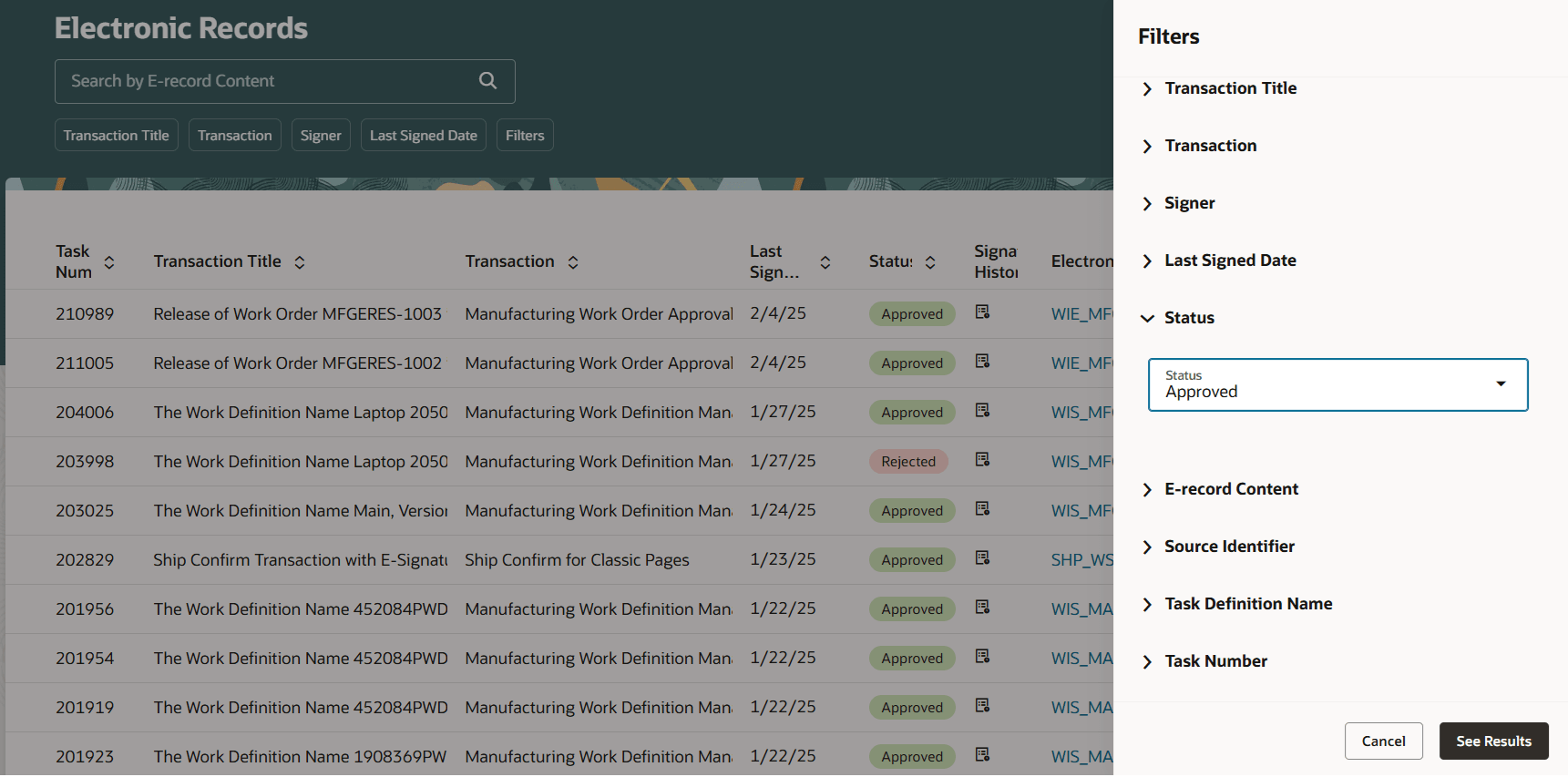The height and width of the screenshot is (777, 1568).
Task: View signature history icon for task 202829
Action: point(982,558)
